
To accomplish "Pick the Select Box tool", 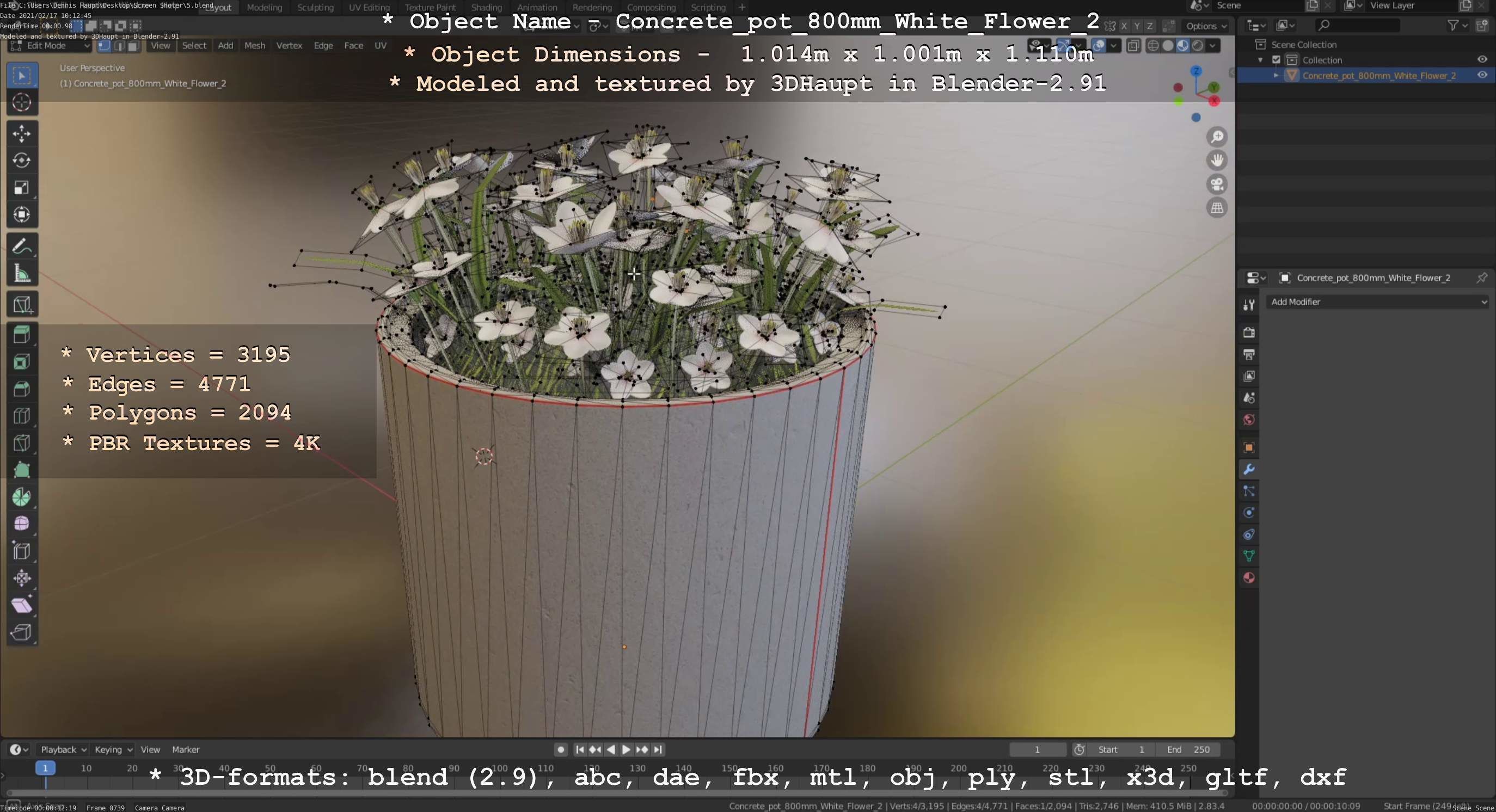I will pos(22,76).
